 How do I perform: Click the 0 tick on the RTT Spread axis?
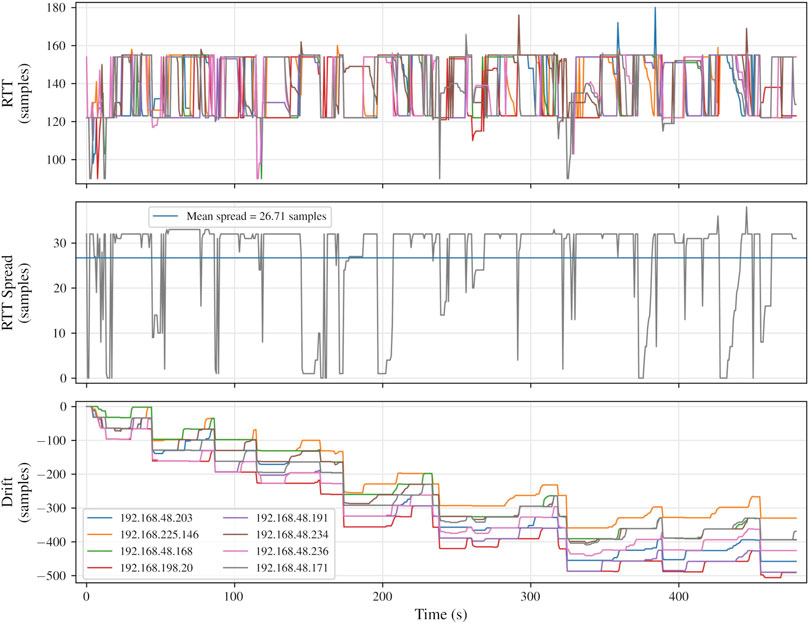(66, 378)
